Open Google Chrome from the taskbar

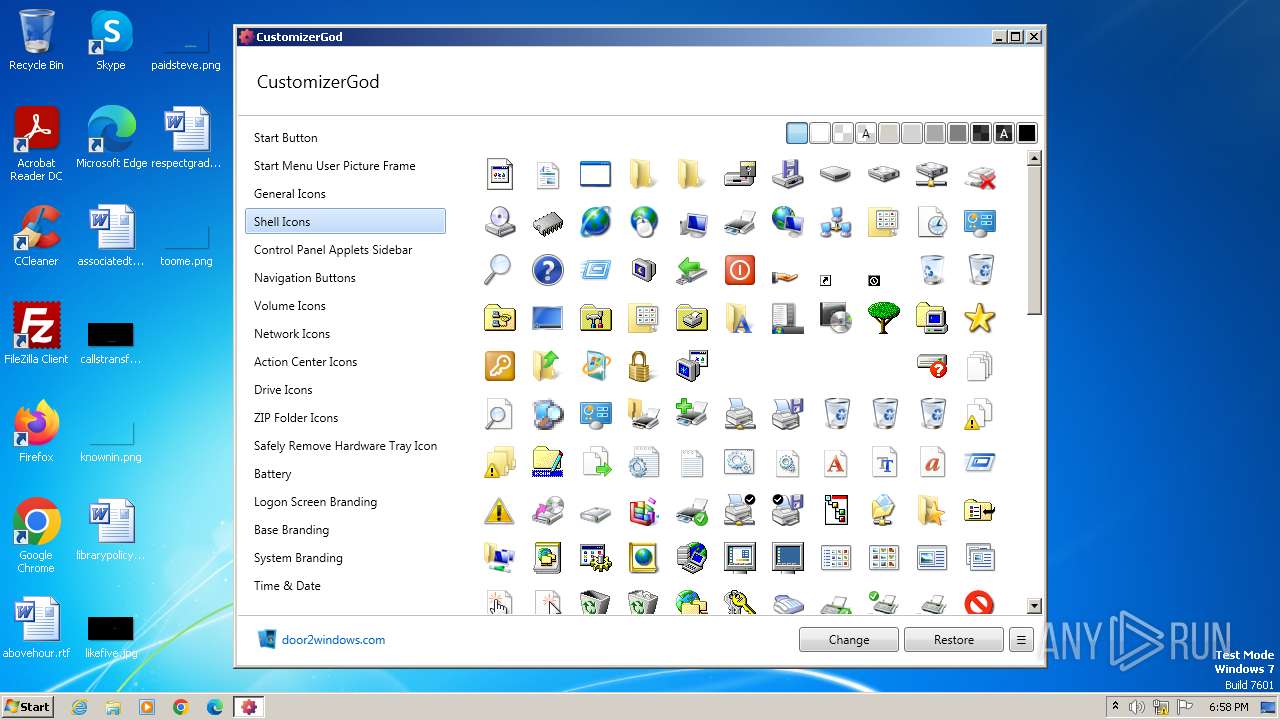(x=180, y=707)
